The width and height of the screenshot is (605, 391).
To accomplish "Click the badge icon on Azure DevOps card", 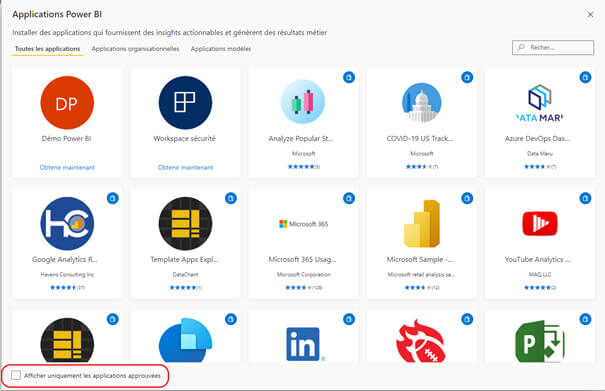I will [x=585, y=77].
